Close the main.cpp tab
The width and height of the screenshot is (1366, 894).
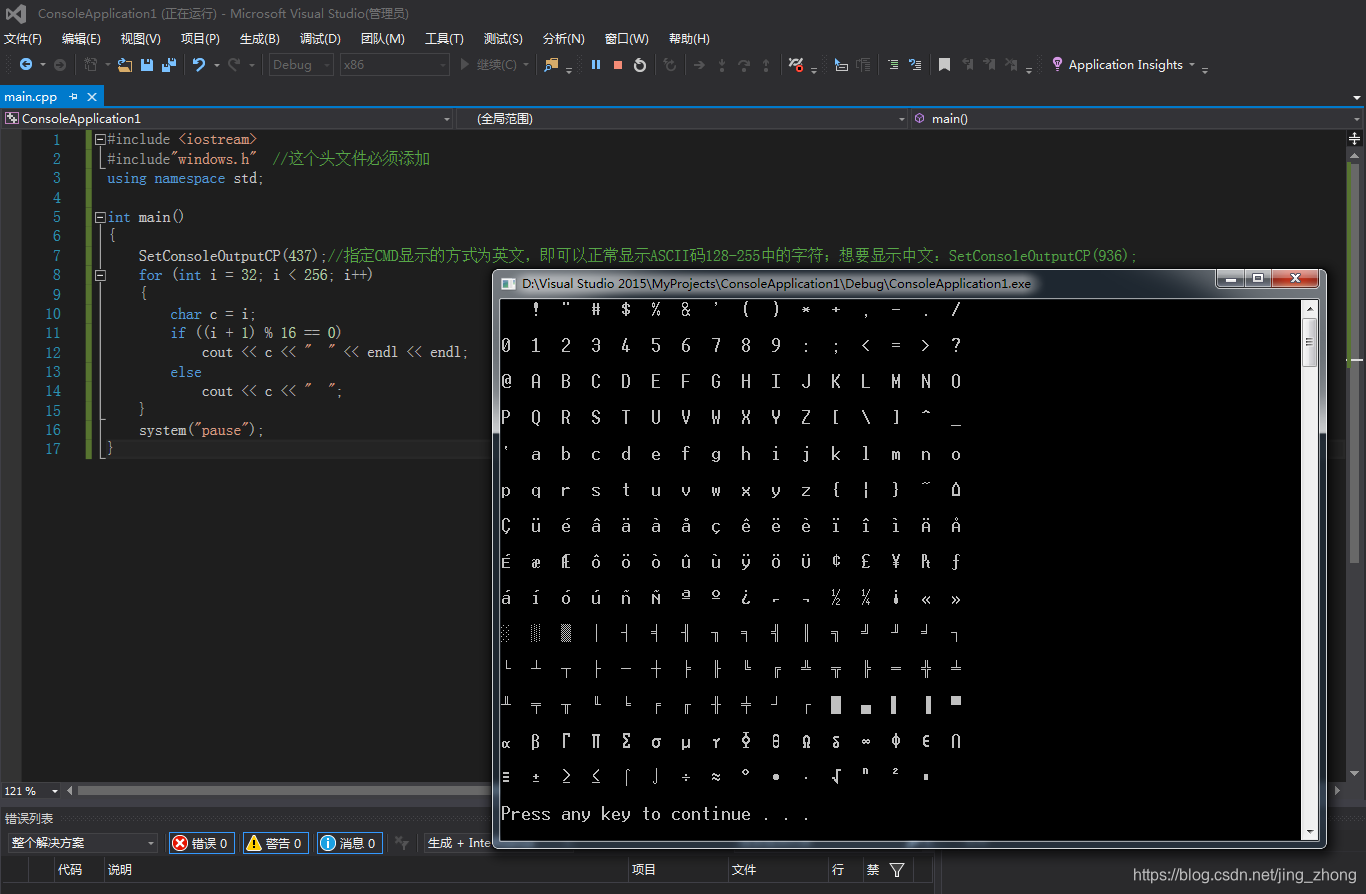point(91,97)
